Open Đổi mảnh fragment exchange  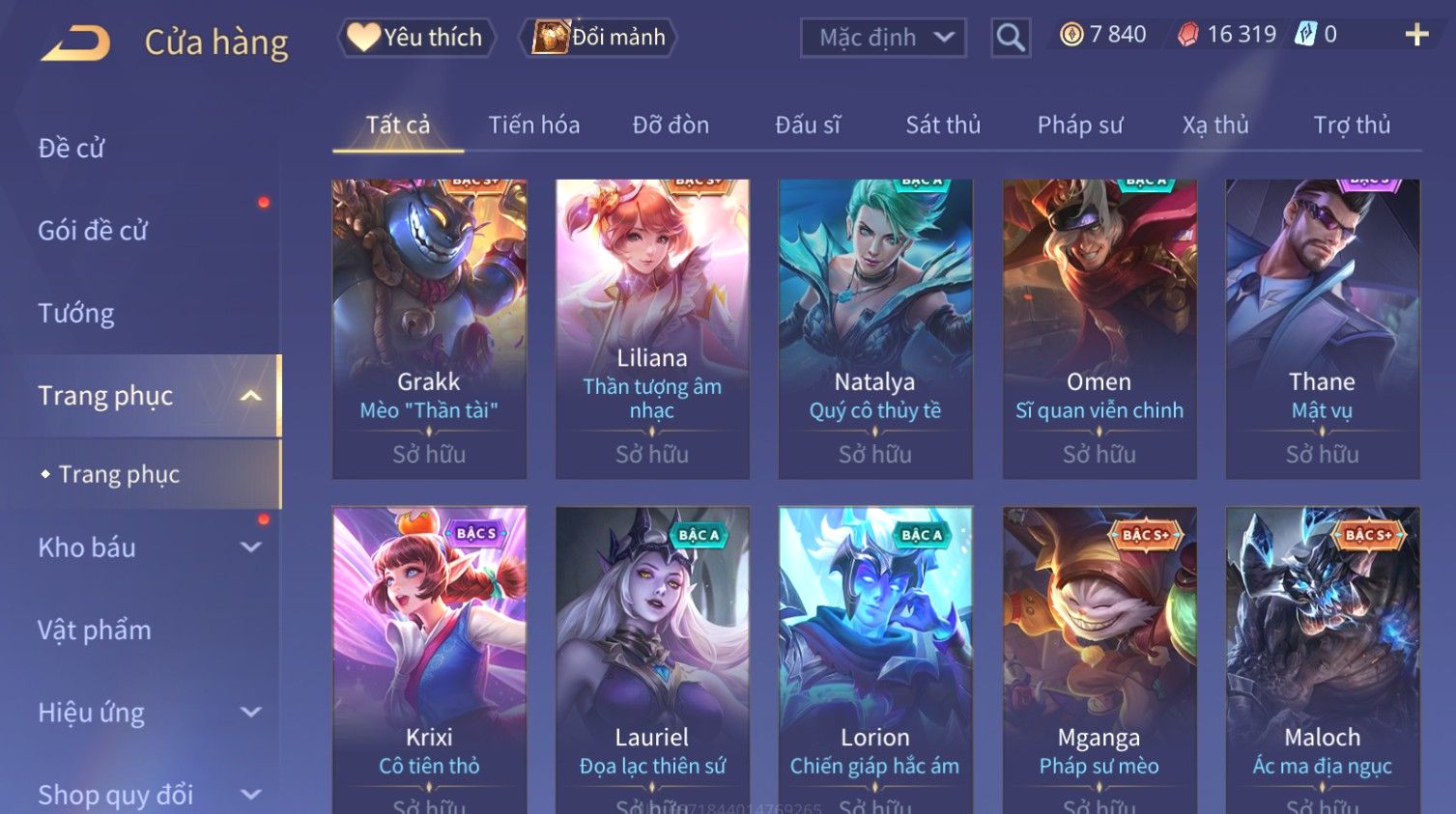pos(599,38)
